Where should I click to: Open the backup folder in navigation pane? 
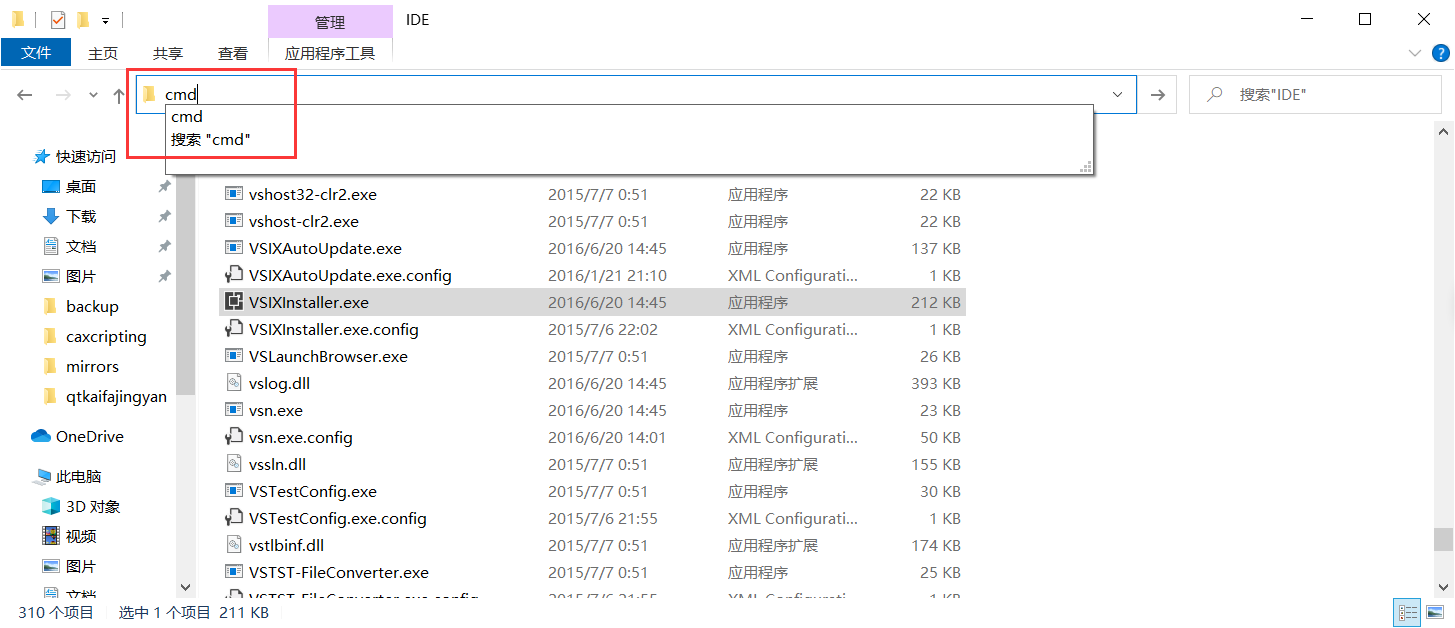92,307
